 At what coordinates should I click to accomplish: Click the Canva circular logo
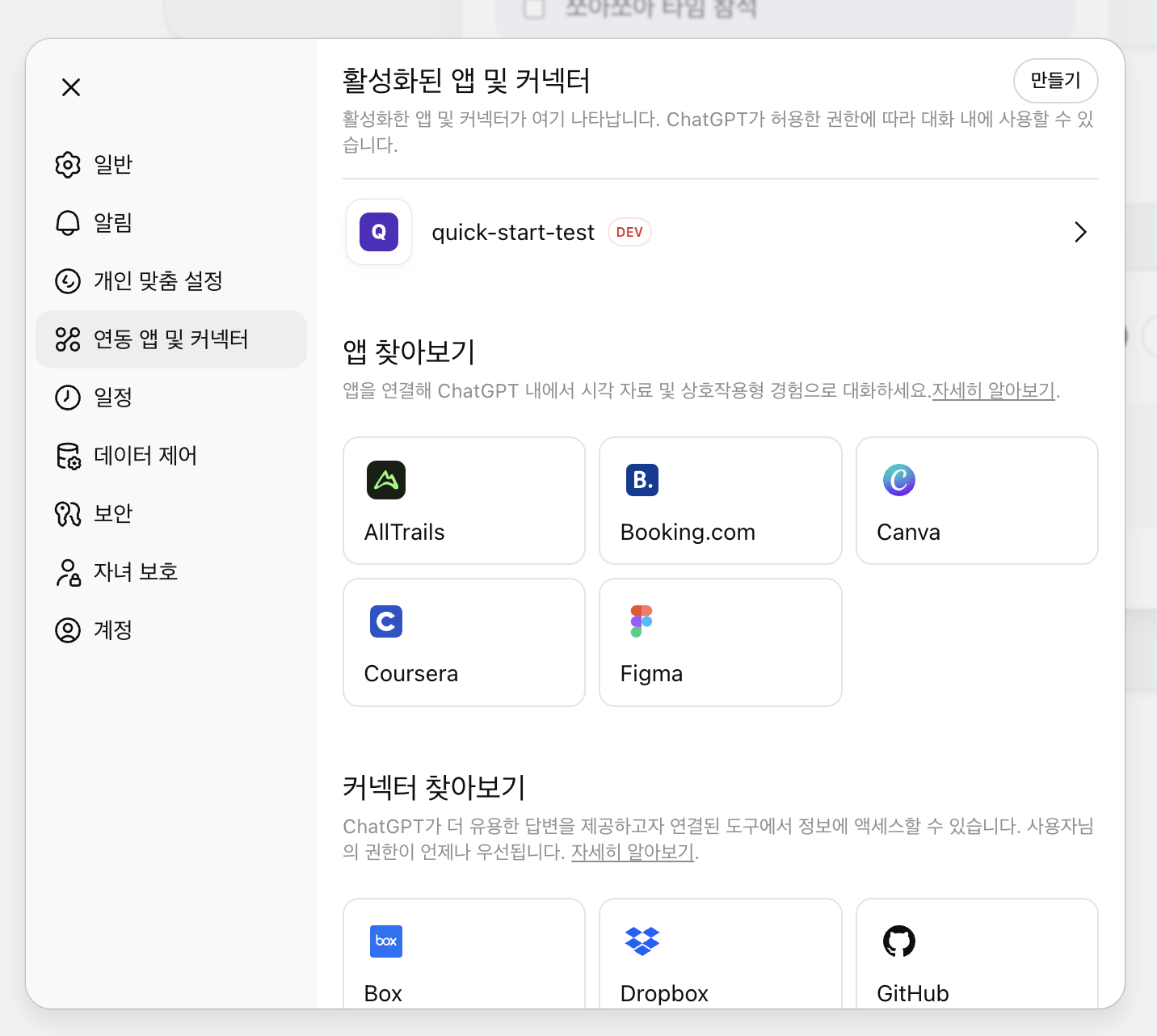pyautogui.click(x=899, y=480)
